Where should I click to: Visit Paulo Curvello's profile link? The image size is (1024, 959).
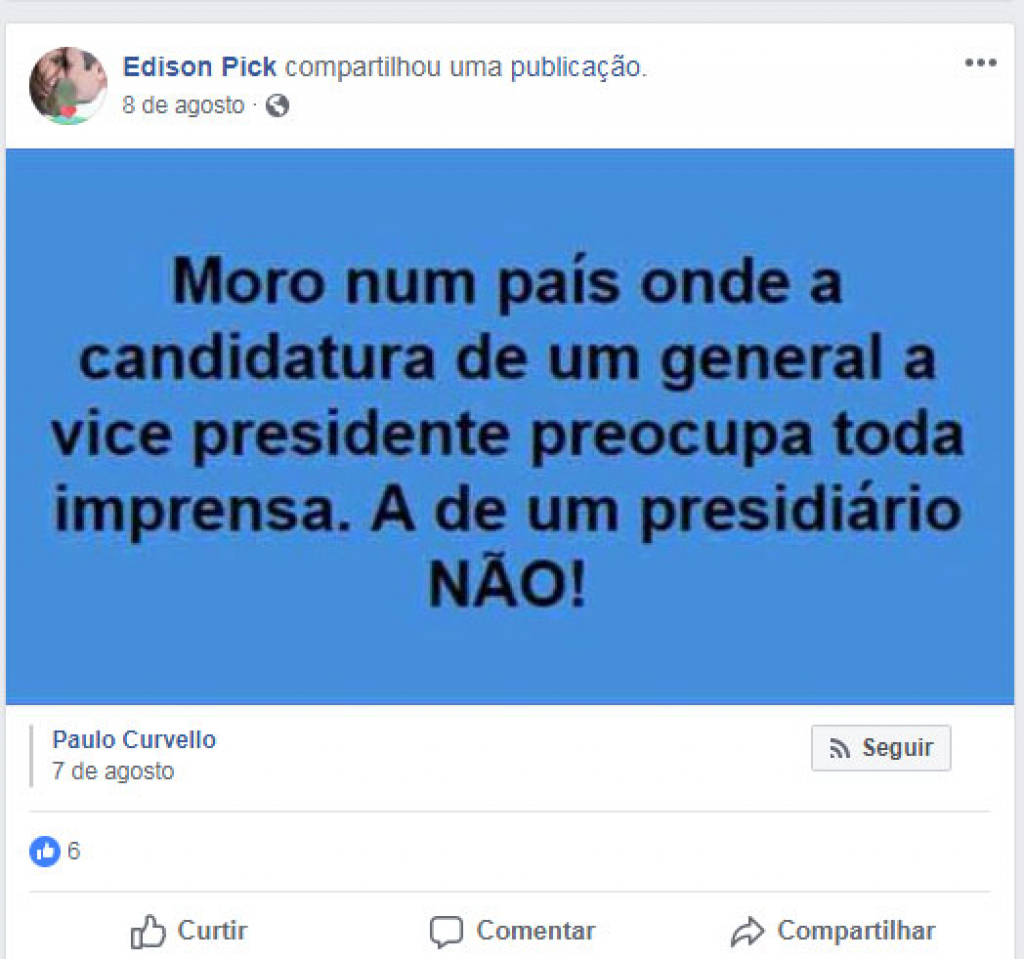coord(134,740)
